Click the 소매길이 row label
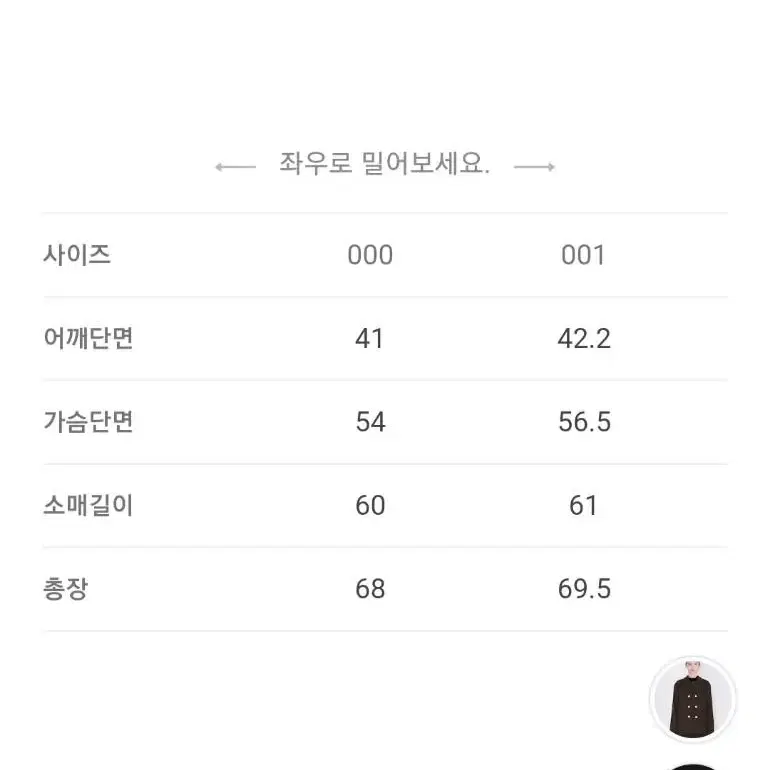Viewport: 770px width, 770px height. coord(88,505)
